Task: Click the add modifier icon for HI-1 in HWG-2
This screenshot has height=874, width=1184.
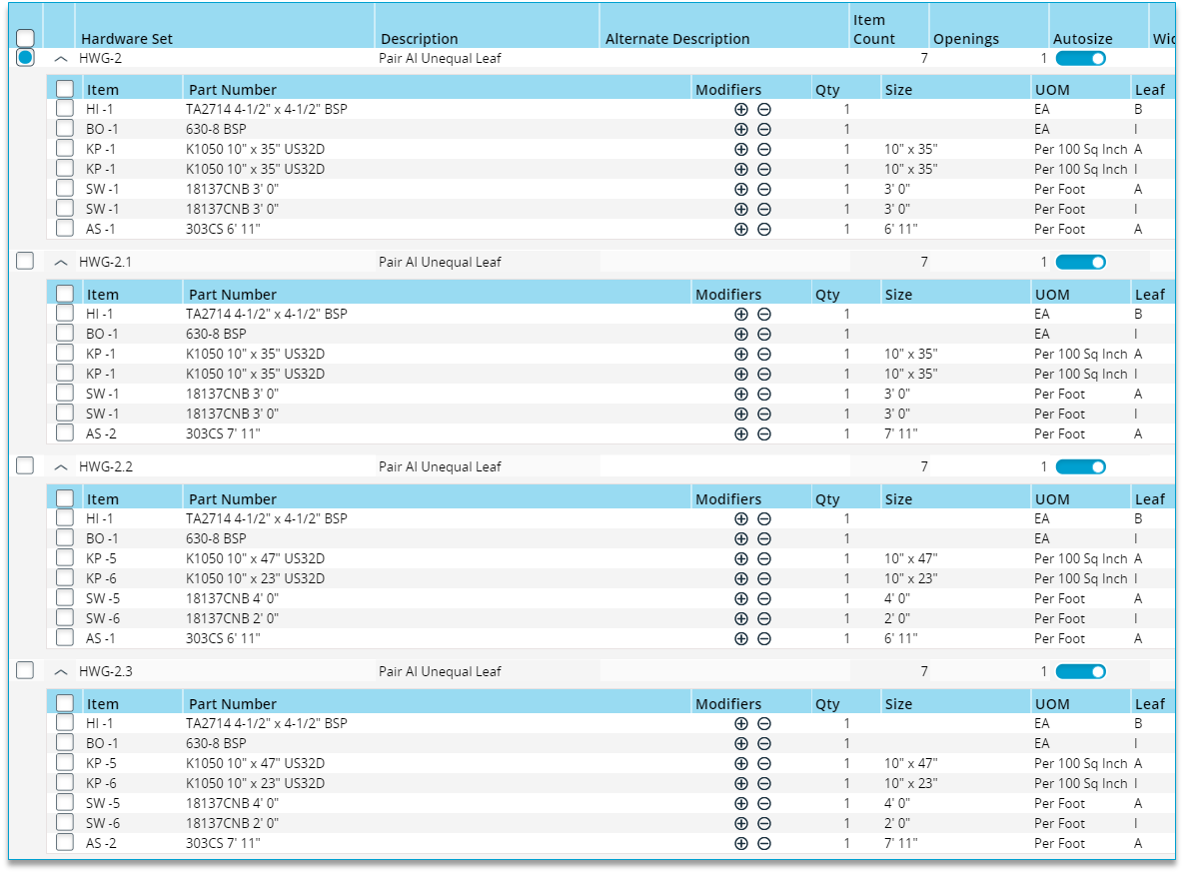Action: [741, 109]
